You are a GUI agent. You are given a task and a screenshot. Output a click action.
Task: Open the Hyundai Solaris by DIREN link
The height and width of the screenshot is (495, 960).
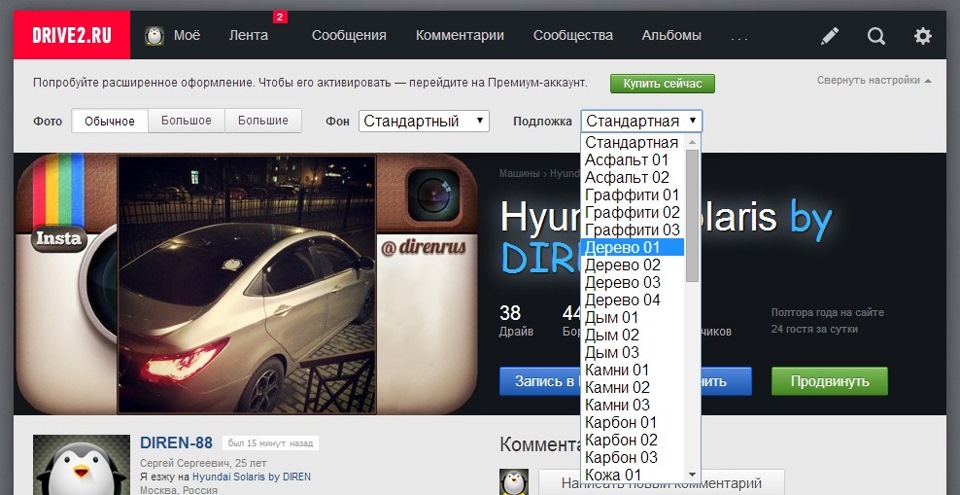point(252,477)
